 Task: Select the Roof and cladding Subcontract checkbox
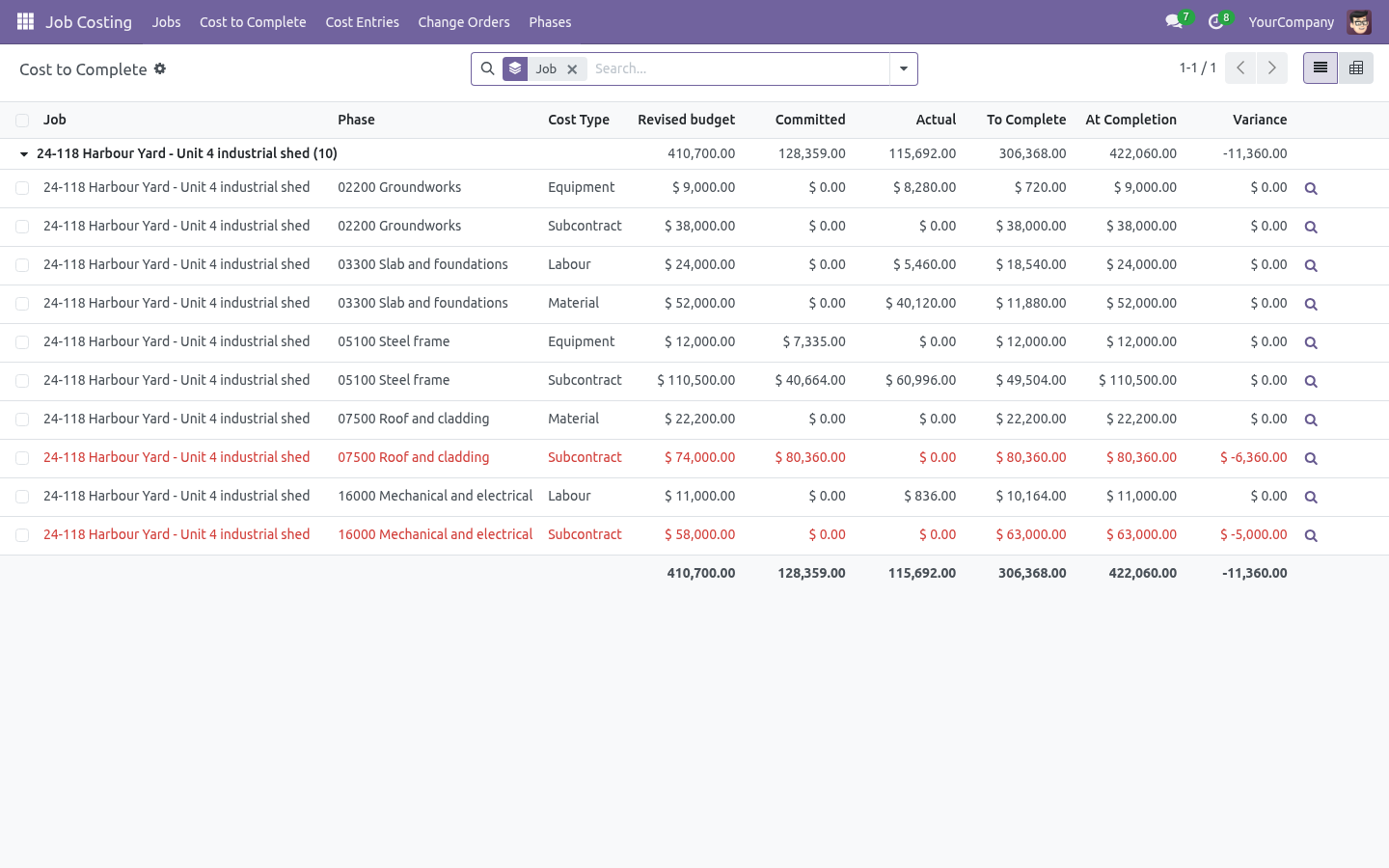(x=22, y=458)
